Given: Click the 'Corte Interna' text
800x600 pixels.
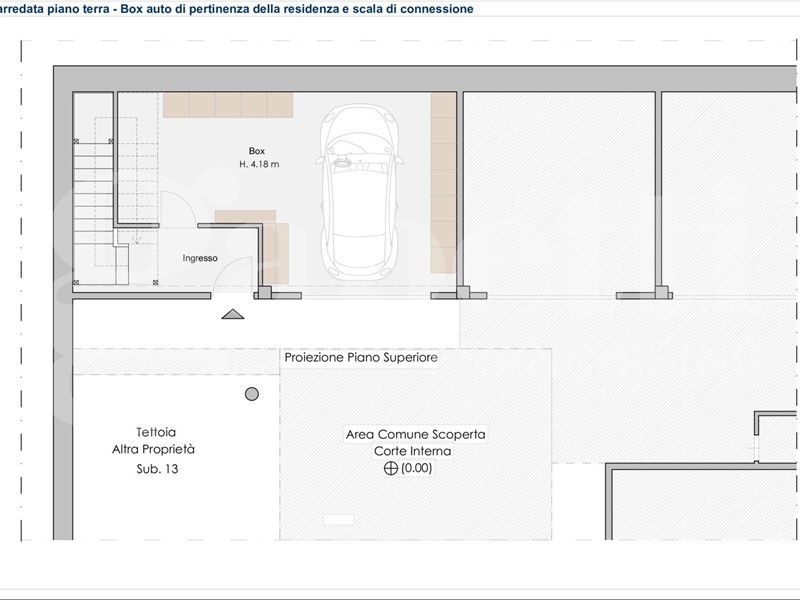Looking at the screenshot, I should click(416, 450).
